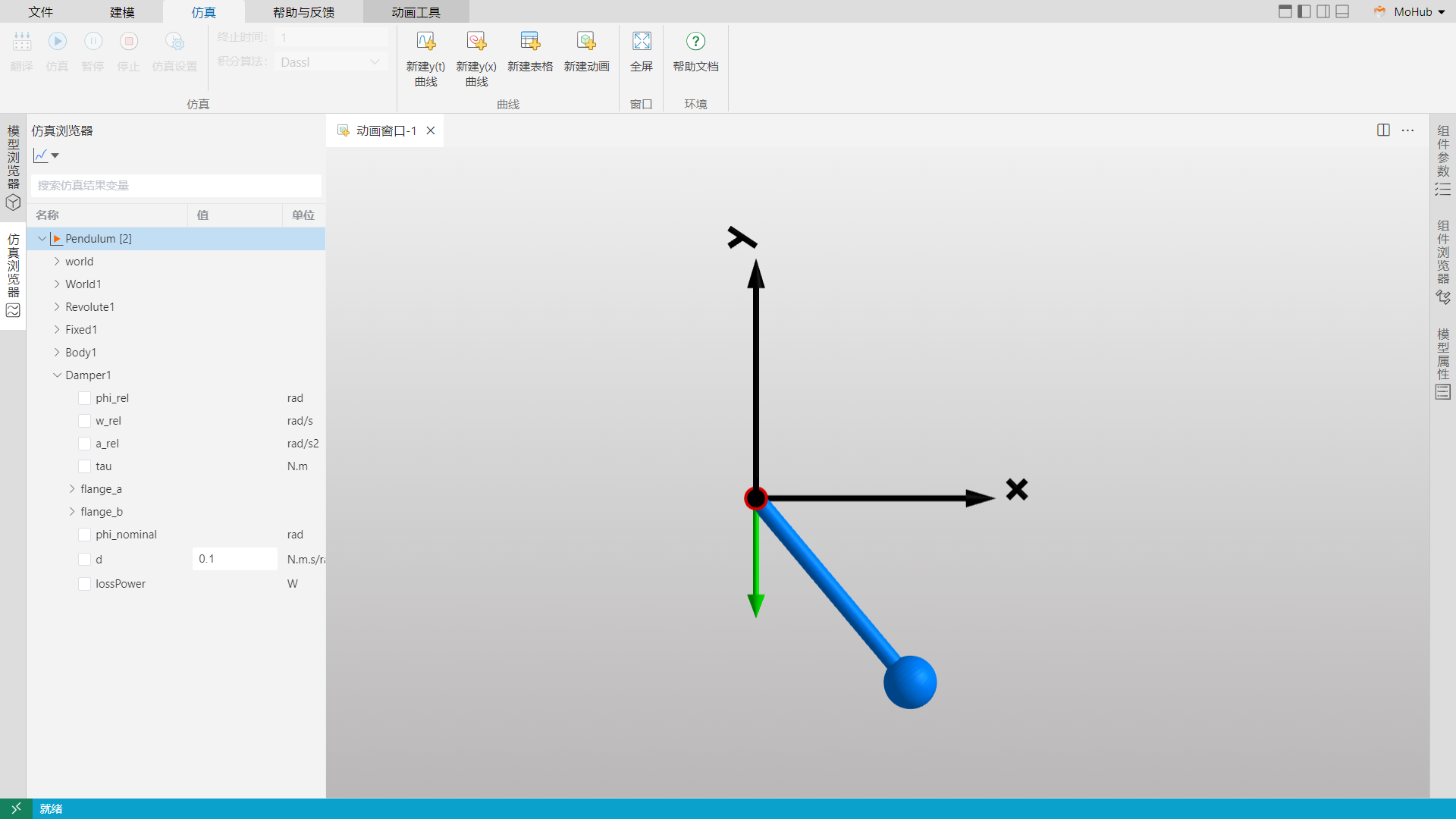Click first window layout icon
Image resolution: width=1456 pixels, height=819 pixels.
(x=1285, y=11)
